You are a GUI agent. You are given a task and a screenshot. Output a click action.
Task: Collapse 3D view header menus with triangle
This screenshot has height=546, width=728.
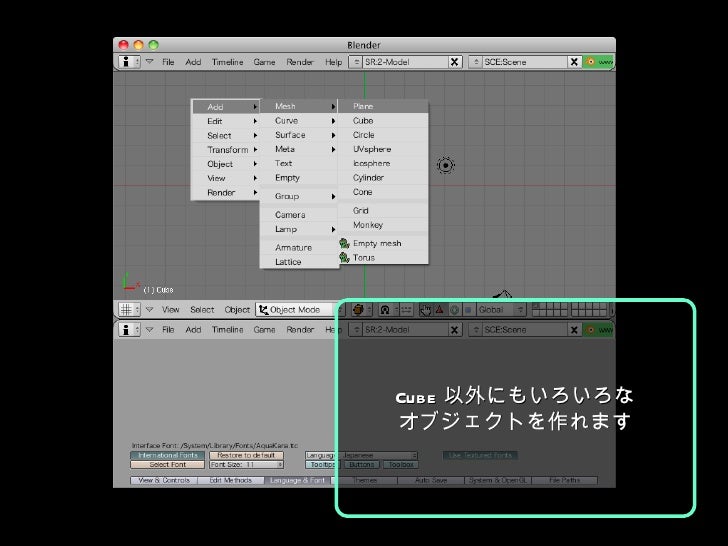coord(150,309)
